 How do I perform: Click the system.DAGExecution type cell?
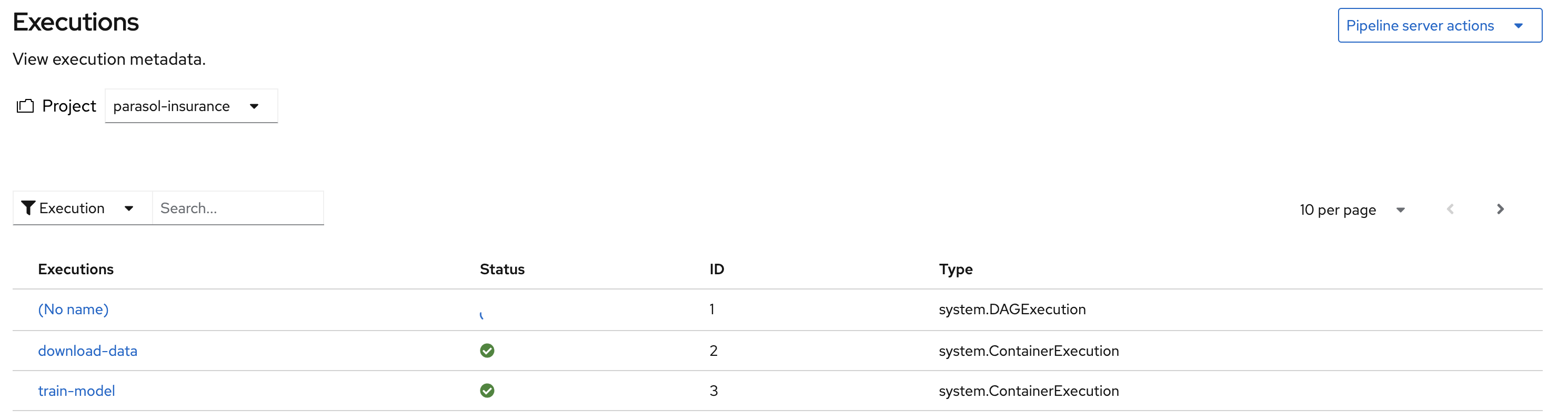point(1012,310)
